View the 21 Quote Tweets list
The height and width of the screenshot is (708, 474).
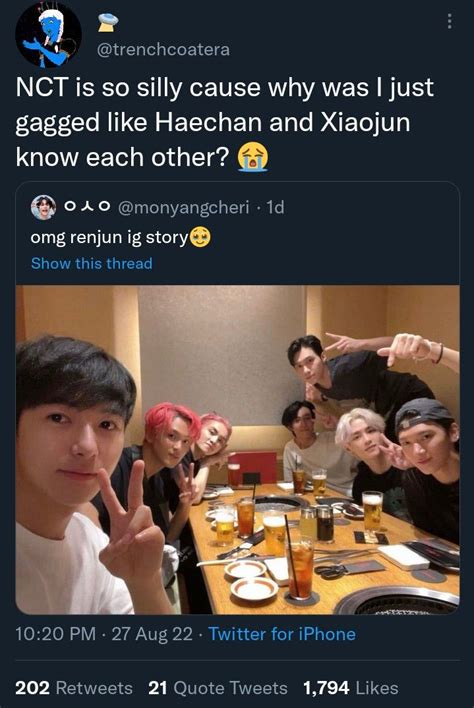pyautogui.click(x=218, y=688)
